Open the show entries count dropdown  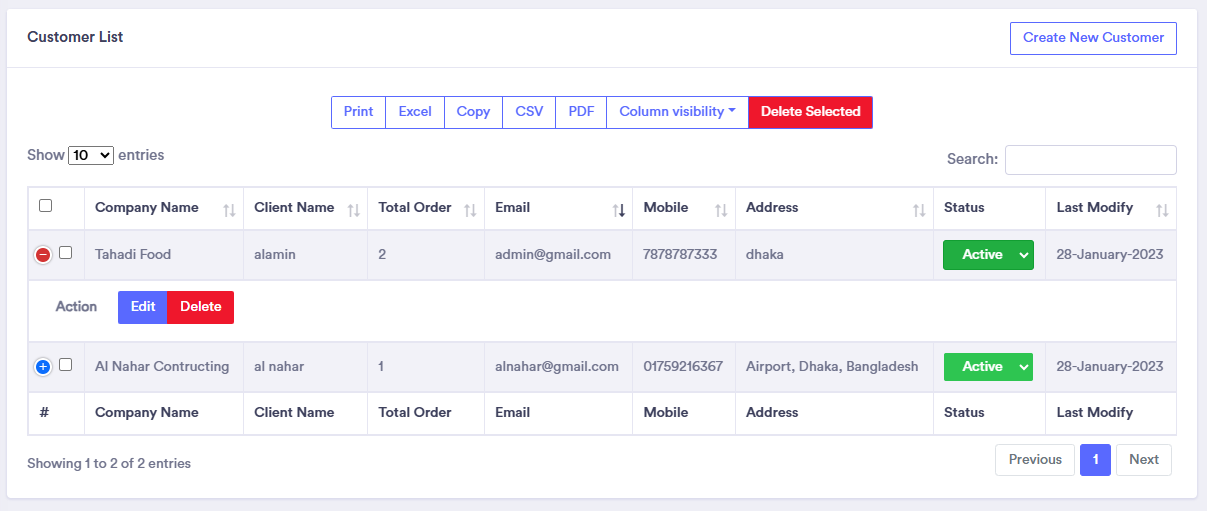(x=91, y=156)
